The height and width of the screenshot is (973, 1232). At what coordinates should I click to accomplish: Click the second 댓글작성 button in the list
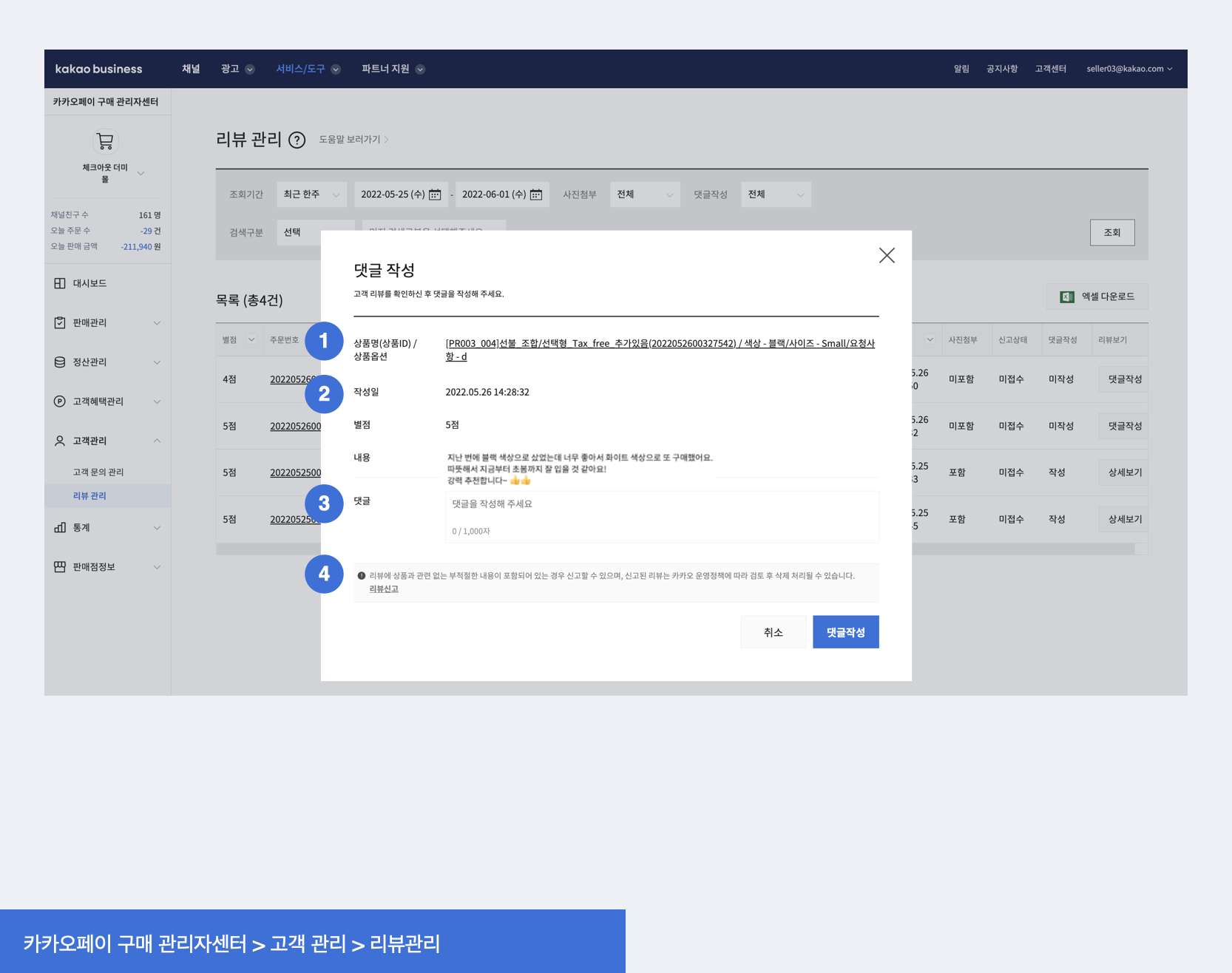tap(1125, 426)
